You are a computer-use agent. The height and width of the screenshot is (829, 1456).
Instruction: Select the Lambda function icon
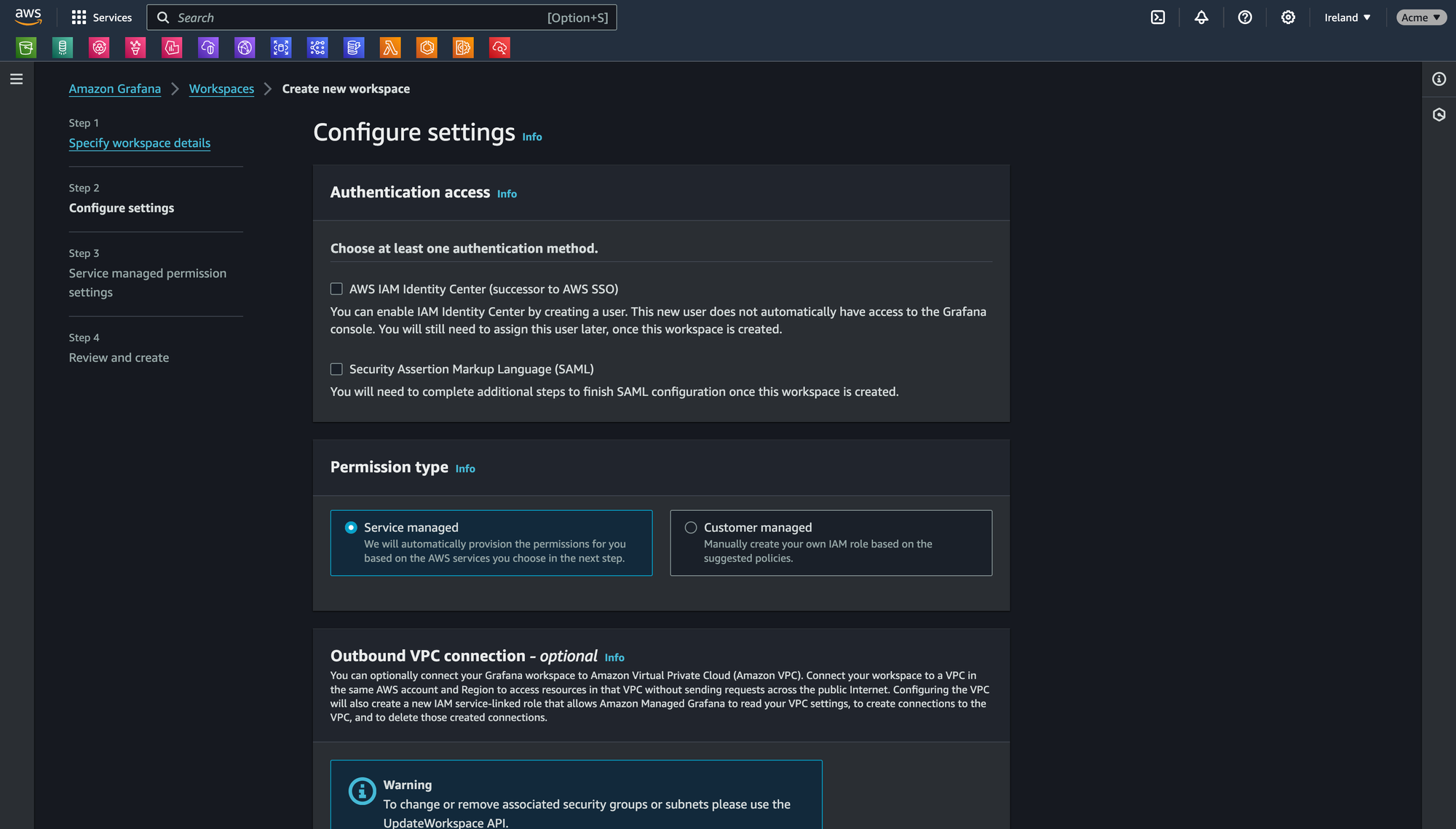[390, 47]
